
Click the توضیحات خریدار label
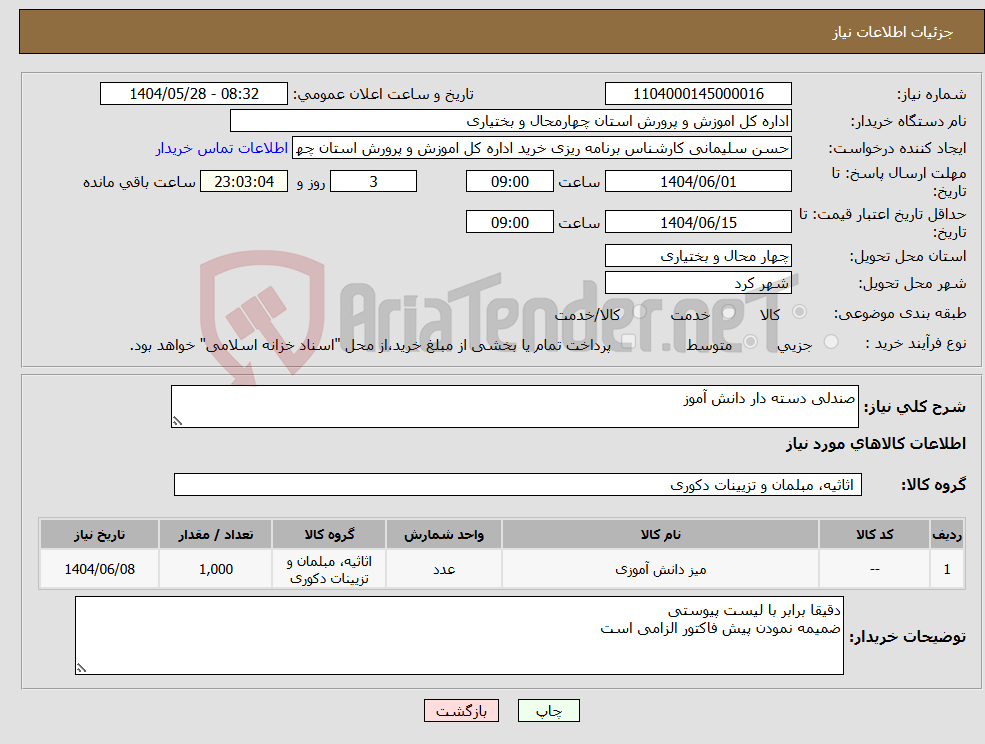pos(908,637)
